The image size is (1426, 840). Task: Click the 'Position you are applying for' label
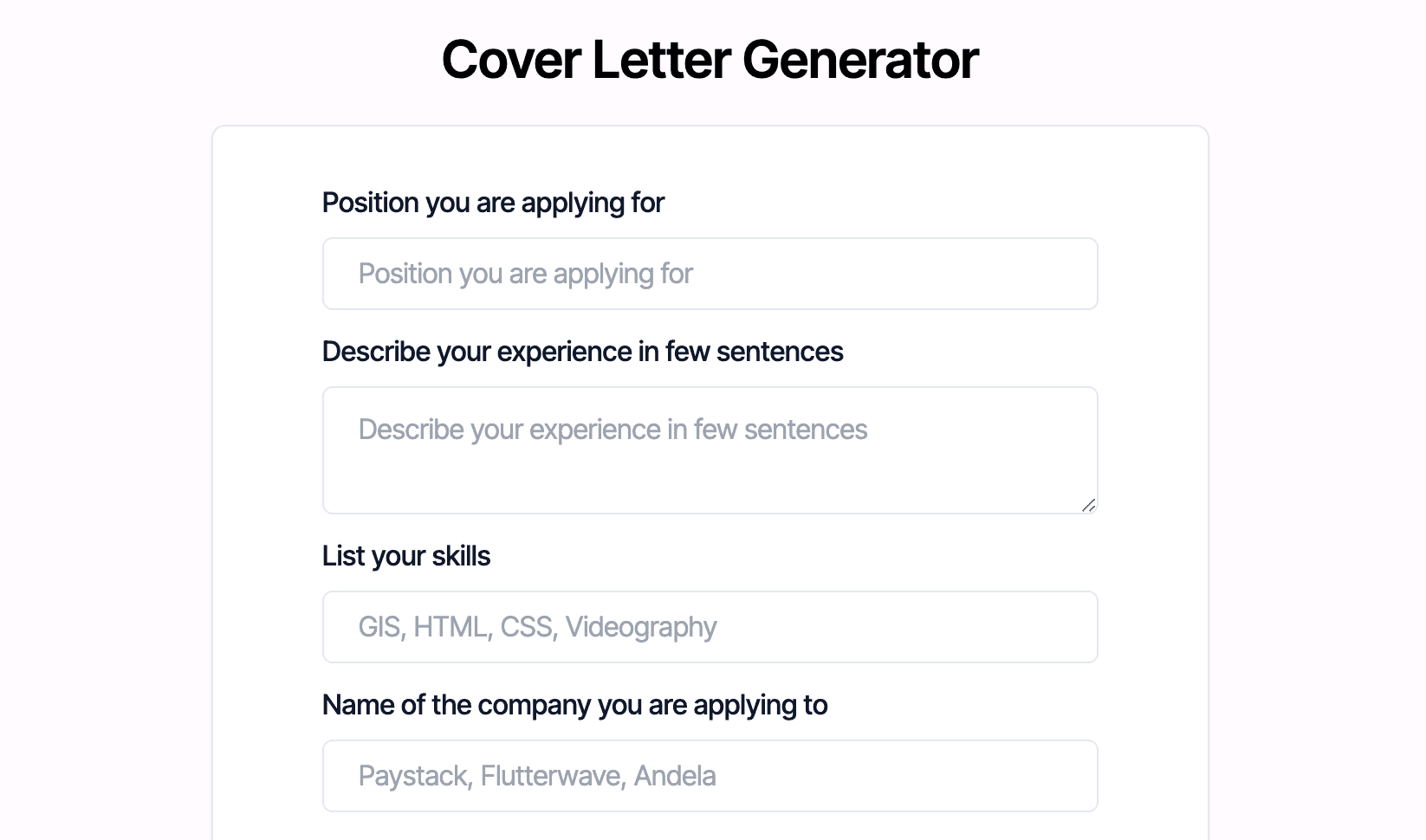[493, 203]
